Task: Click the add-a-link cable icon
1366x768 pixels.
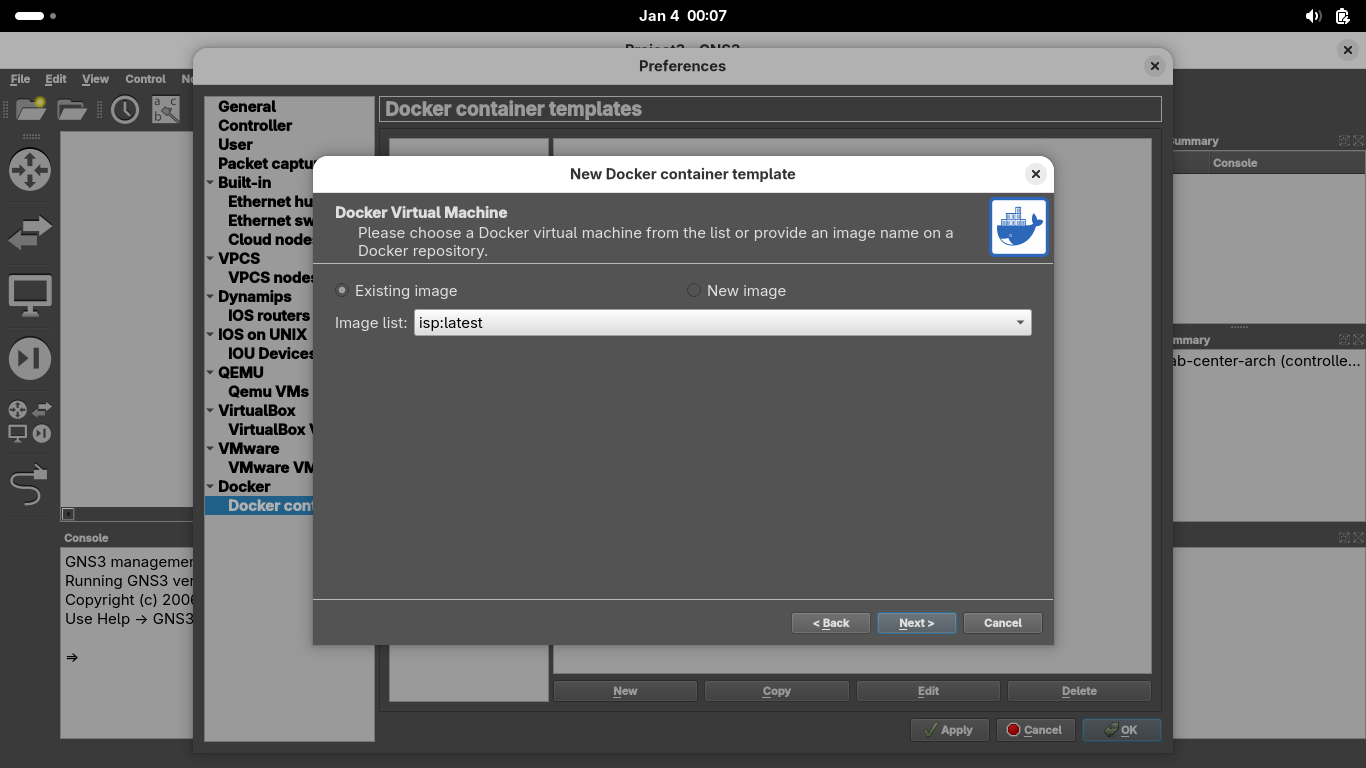Action: [29, 486]
